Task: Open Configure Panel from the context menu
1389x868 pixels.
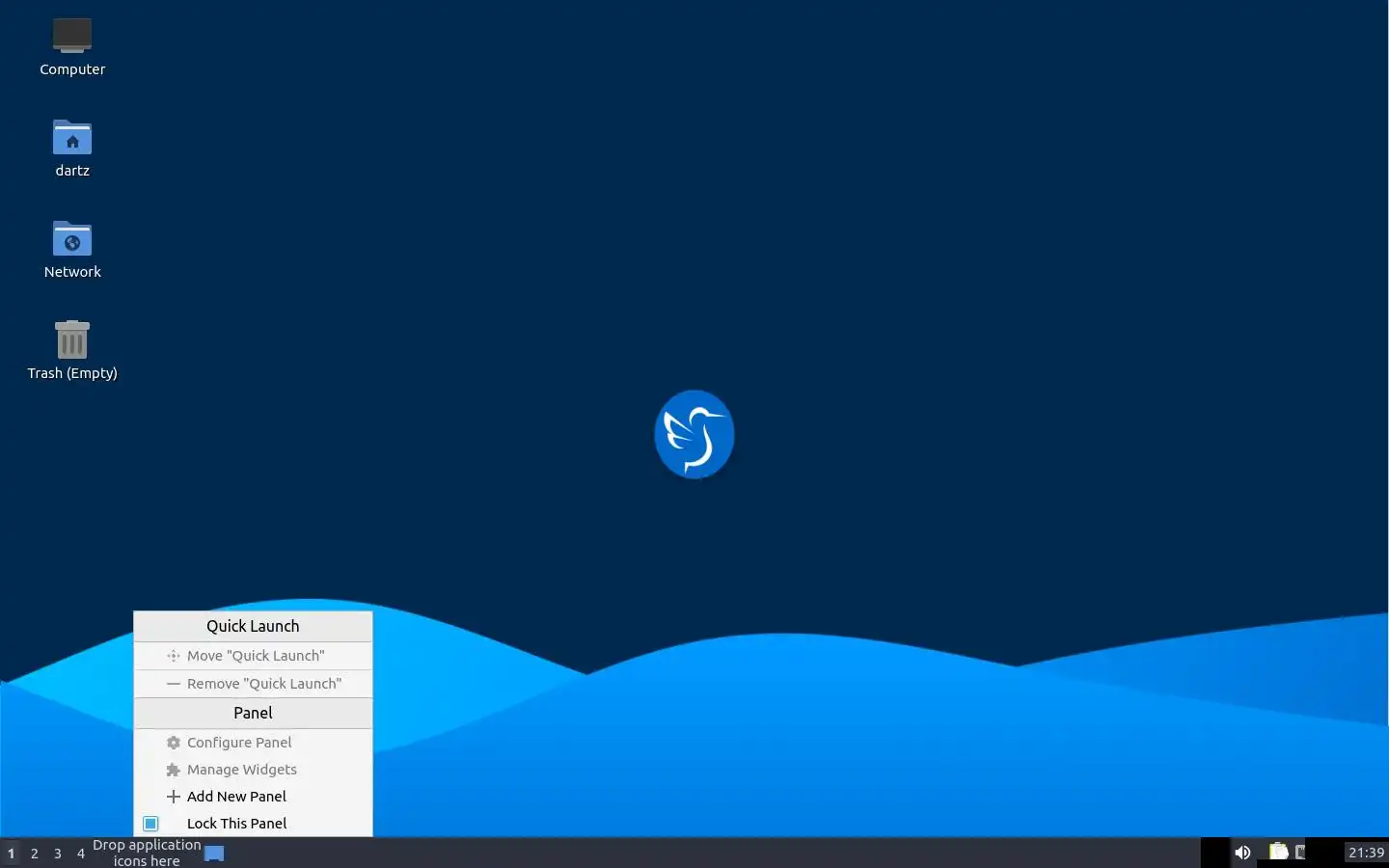Action: coord(253,743)
